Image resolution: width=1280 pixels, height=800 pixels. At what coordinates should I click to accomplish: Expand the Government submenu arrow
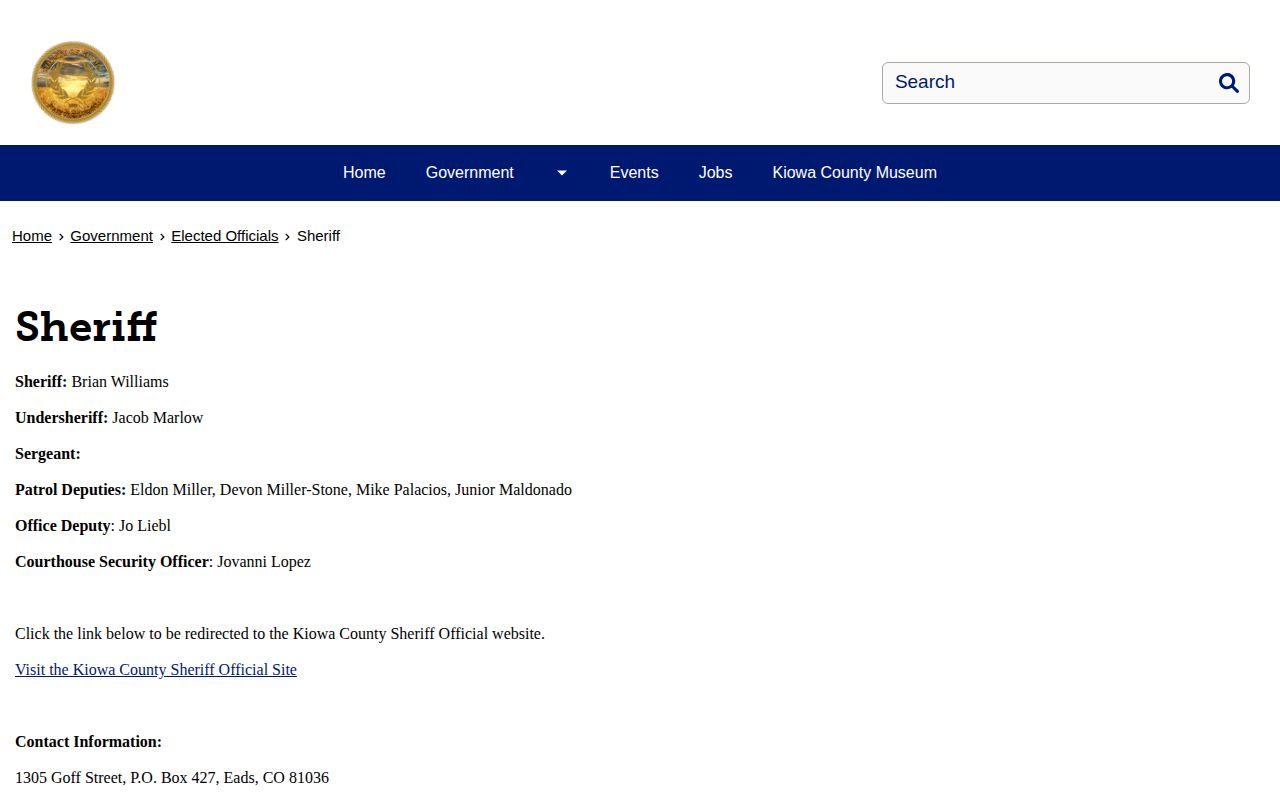[562, 173]
